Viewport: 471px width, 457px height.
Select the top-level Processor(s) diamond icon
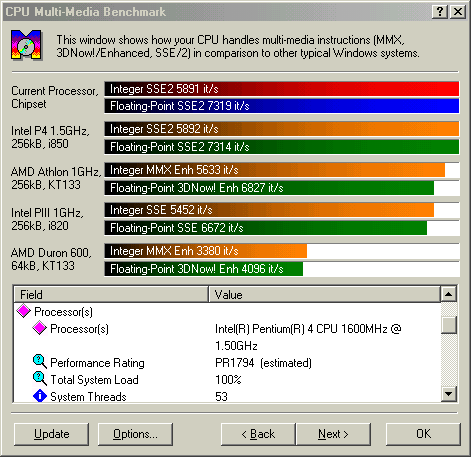click(24, 311)
